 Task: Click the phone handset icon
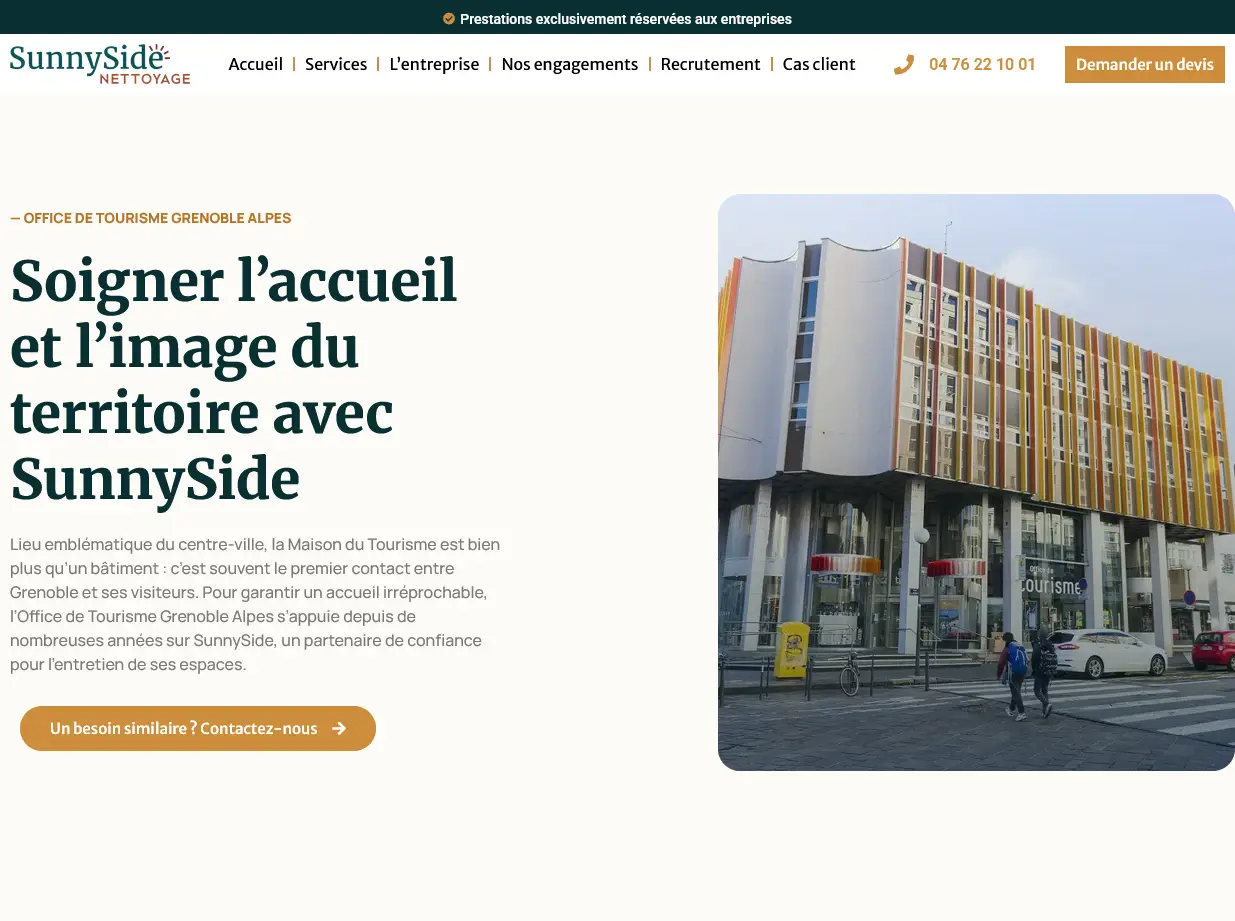click(x=904, y=65)
